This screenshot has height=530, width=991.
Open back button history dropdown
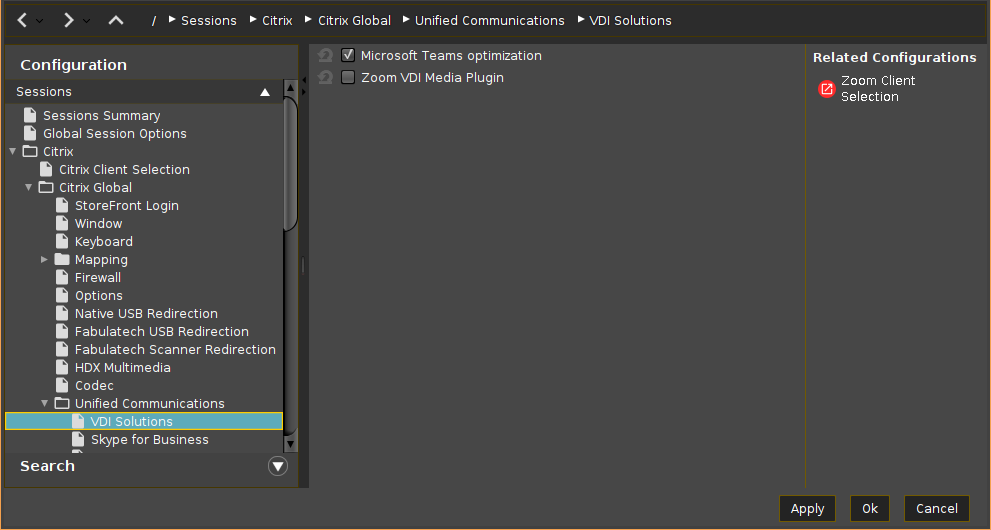[x=40, y=21]
